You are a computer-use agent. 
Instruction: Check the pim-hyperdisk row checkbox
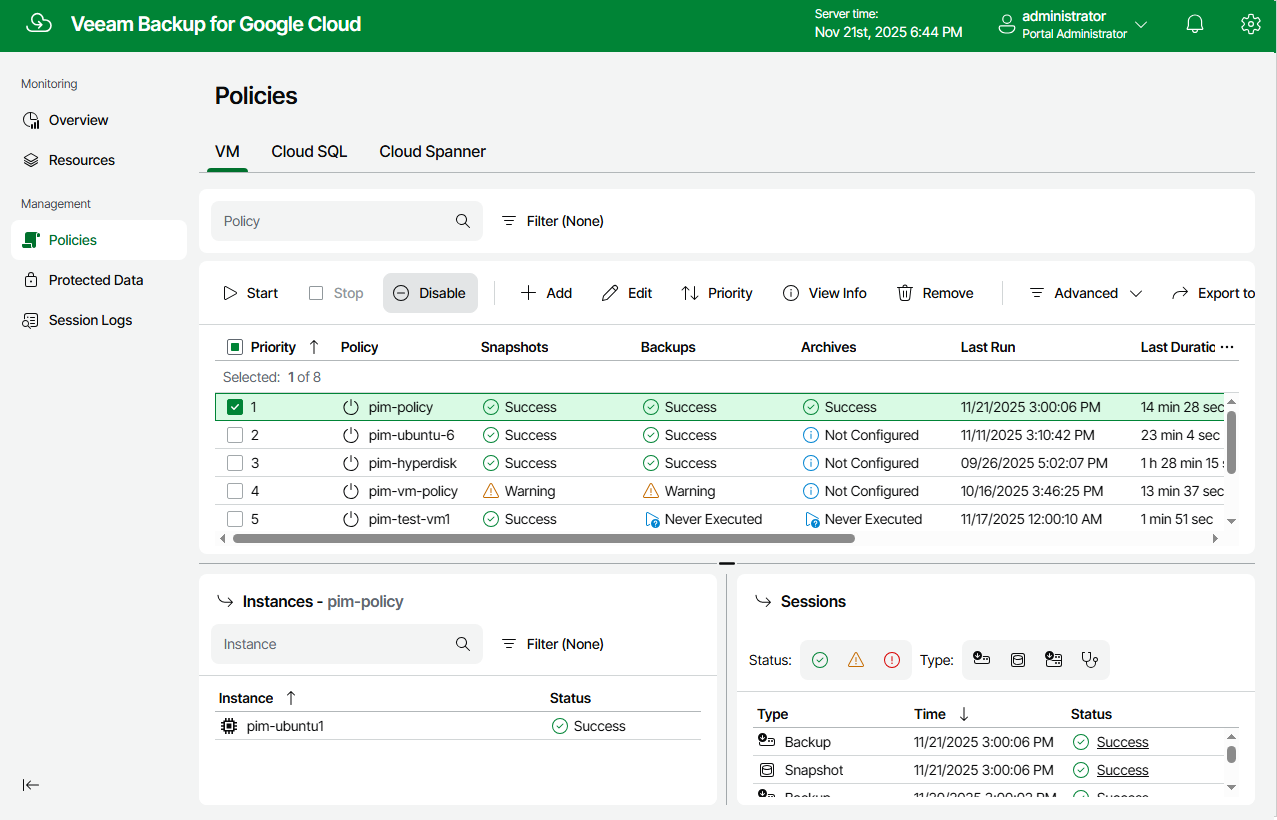pyautogui.click(x=235, y=463)
